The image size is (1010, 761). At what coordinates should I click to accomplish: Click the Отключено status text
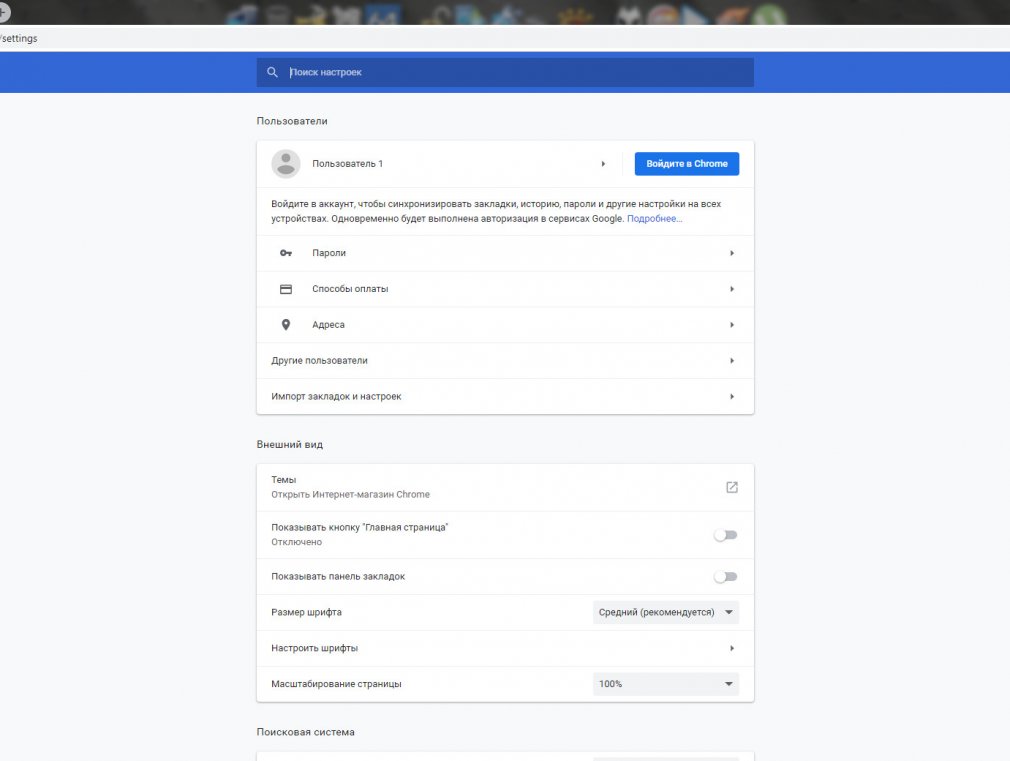[296, 542]
